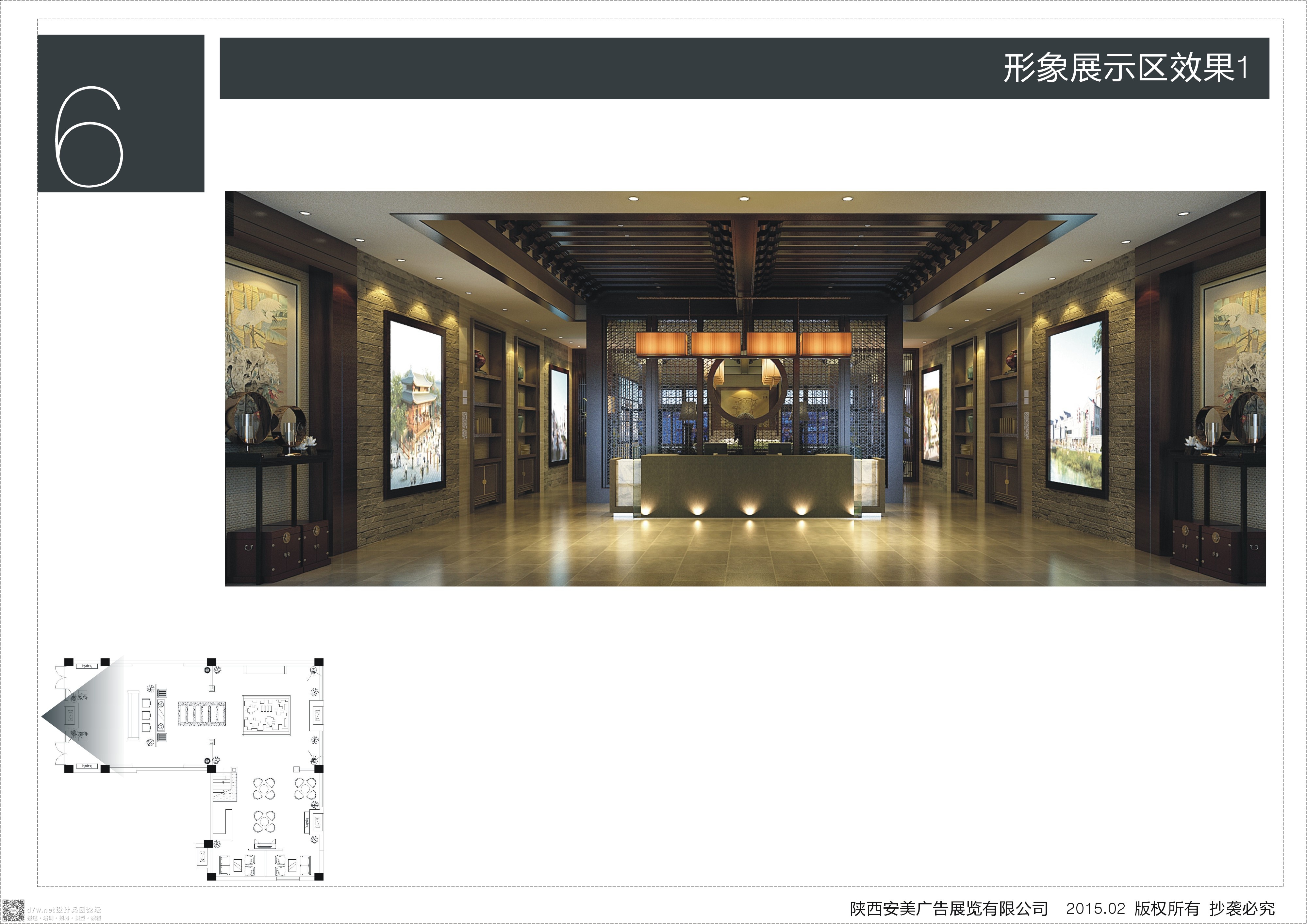Screen dimensions: 1307x924
Task: Click the company name 陕西安美广告展览有限公司
Action: (x=948, y=909)
